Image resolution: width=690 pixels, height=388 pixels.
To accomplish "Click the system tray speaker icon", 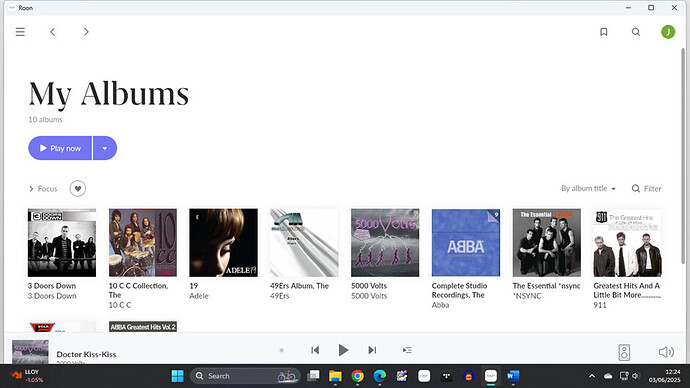I will tap(635, 376).
